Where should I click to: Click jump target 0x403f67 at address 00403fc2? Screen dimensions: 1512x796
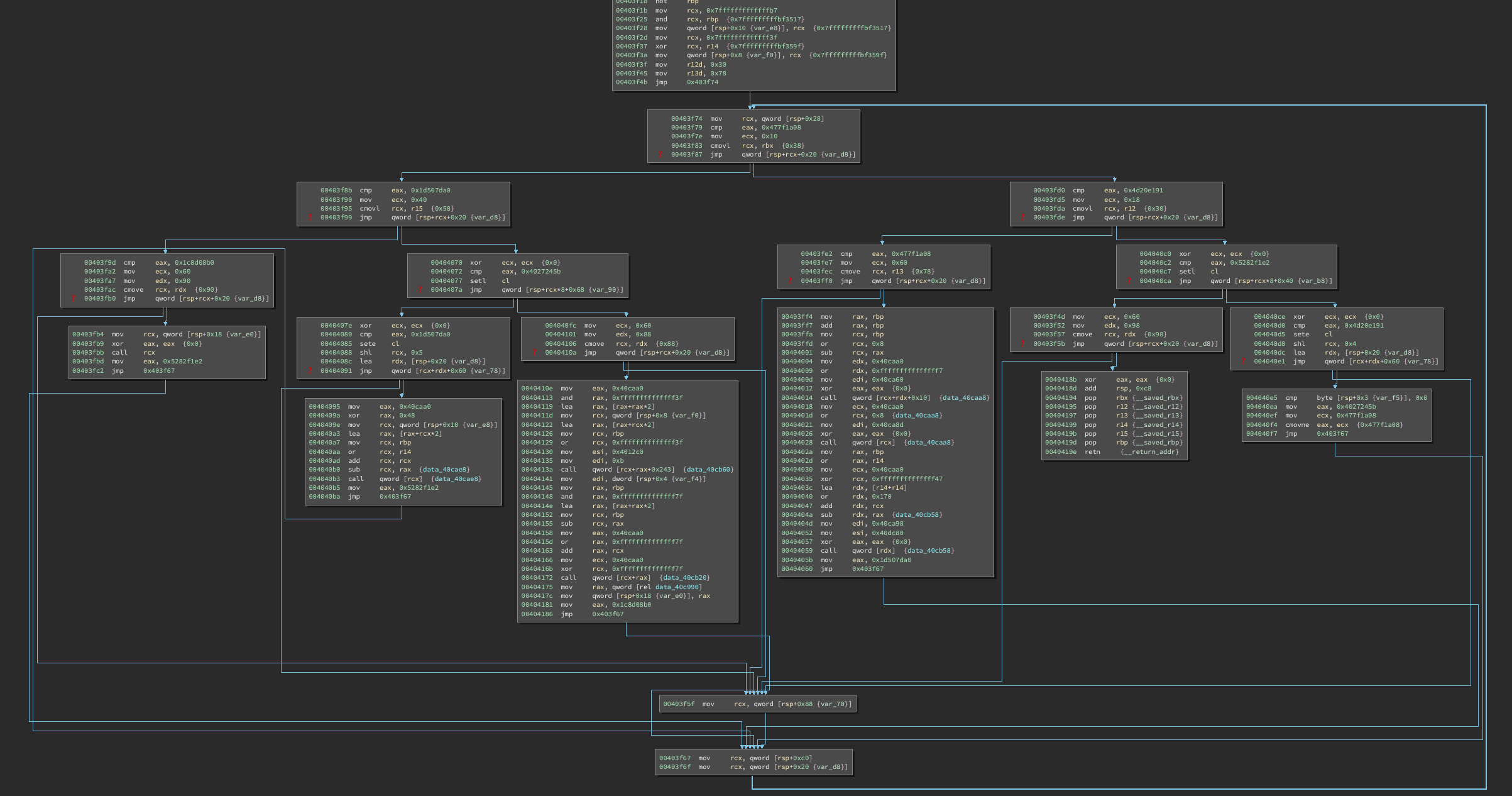[x=159, y=371]
